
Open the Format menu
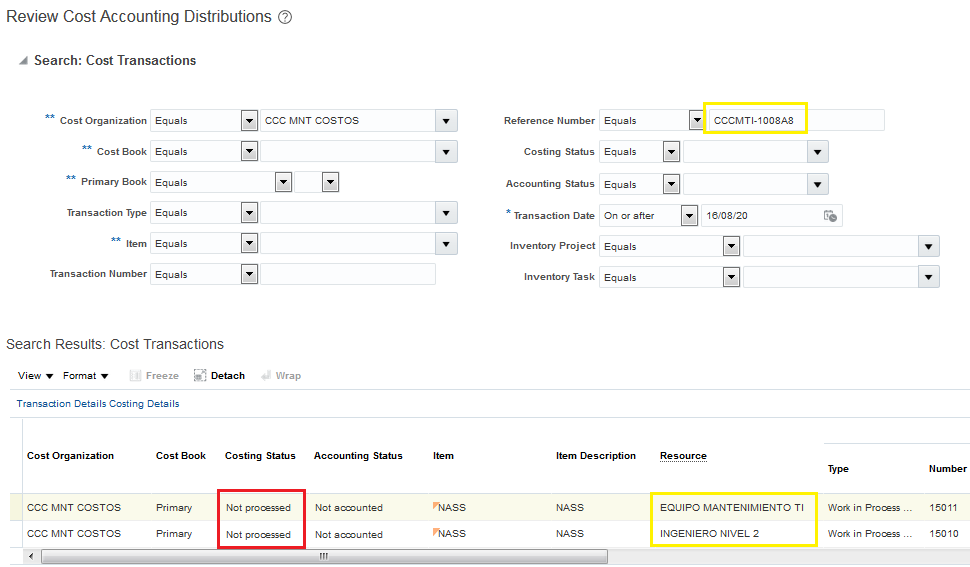point(85,375)
